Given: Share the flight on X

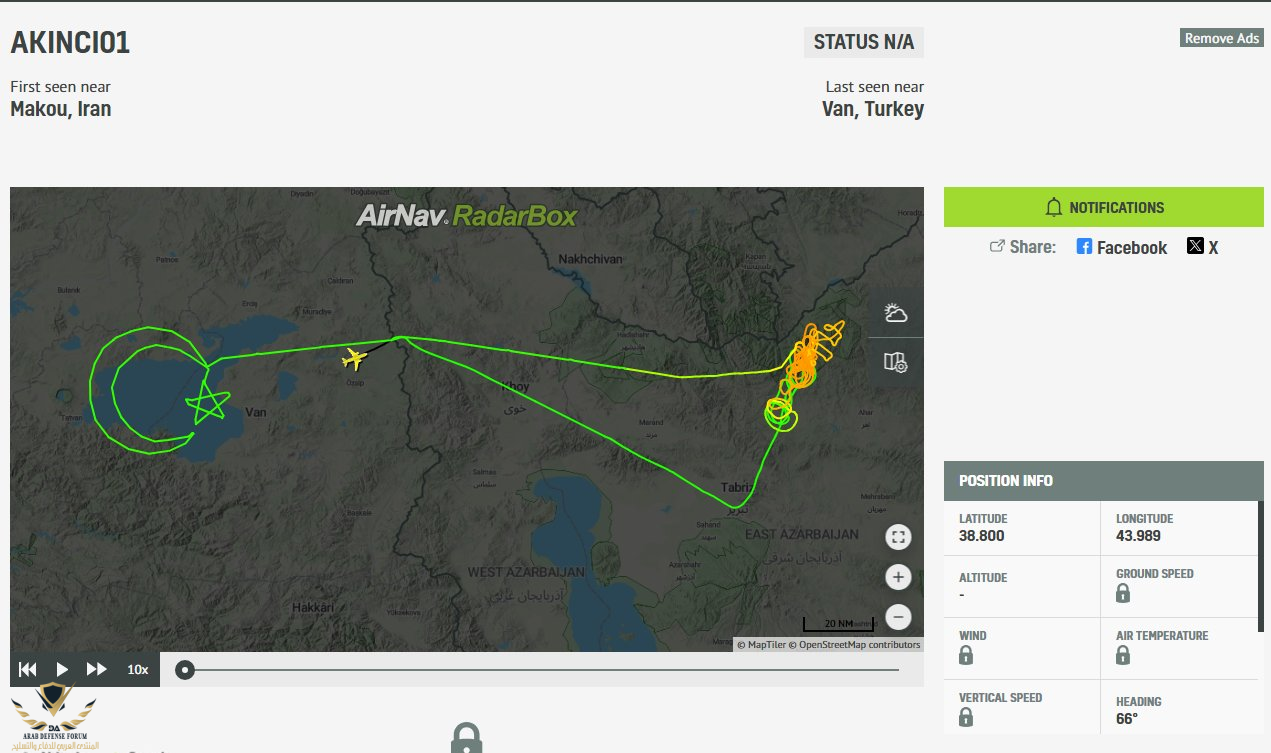Looking at the screenshot, I should 1202,247.
